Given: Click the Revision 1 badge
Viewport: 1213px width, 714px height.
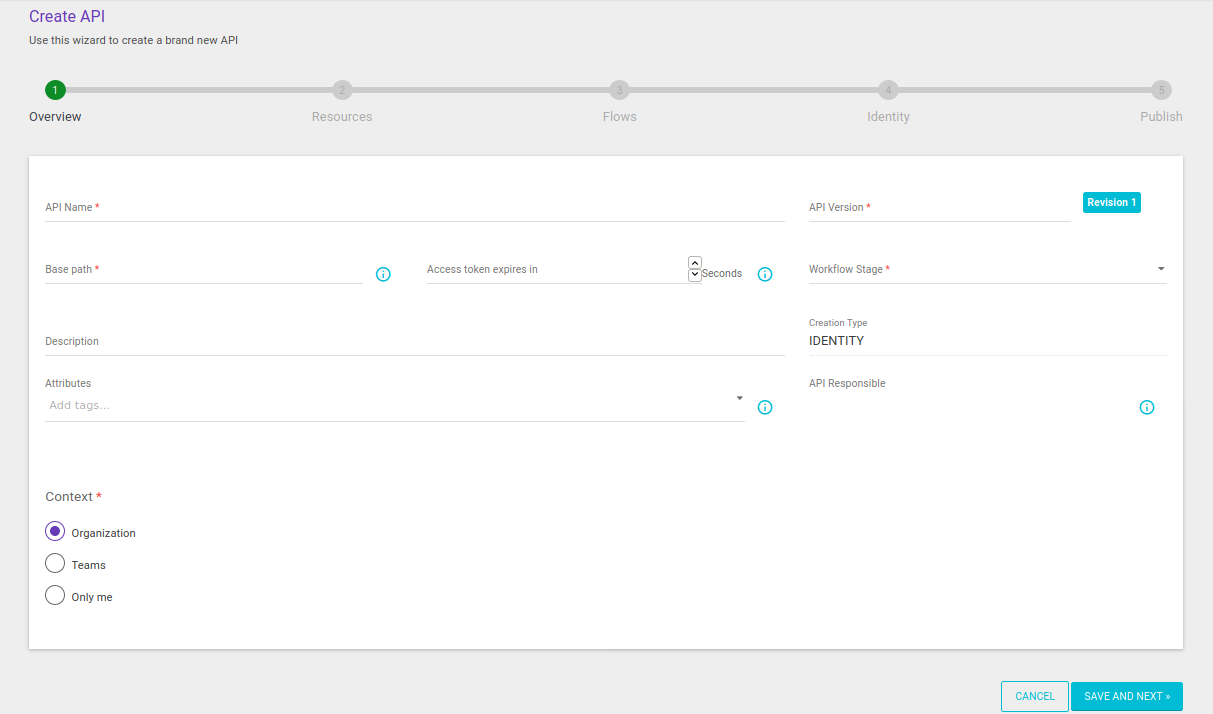Looking at the screenshot, I should pyautogui.click(x=1111, y=202).
